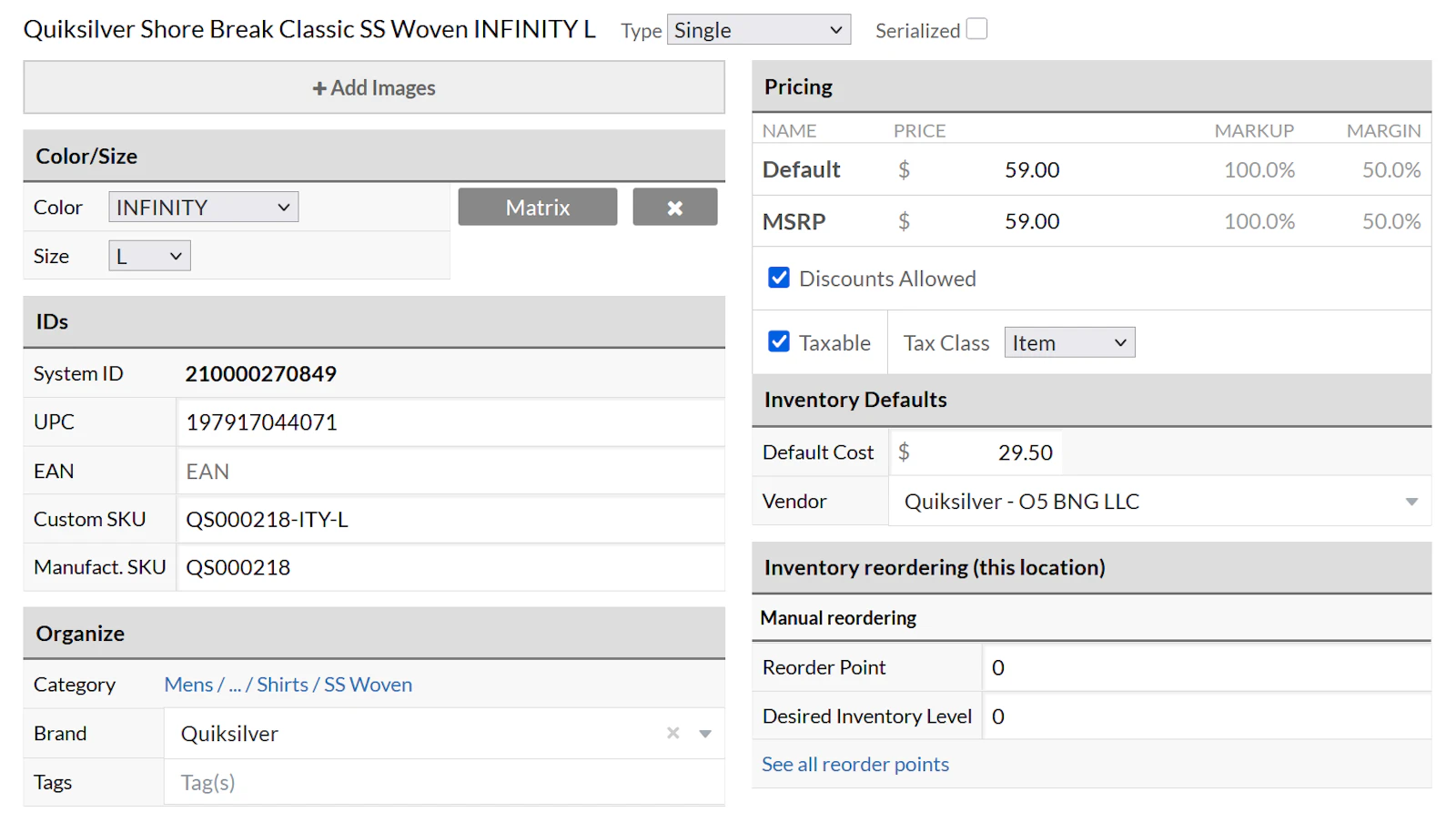Open the Brand dropdown arrow
The width and height of the screenshot is (1456, 833).
click(x=704, y=734)
